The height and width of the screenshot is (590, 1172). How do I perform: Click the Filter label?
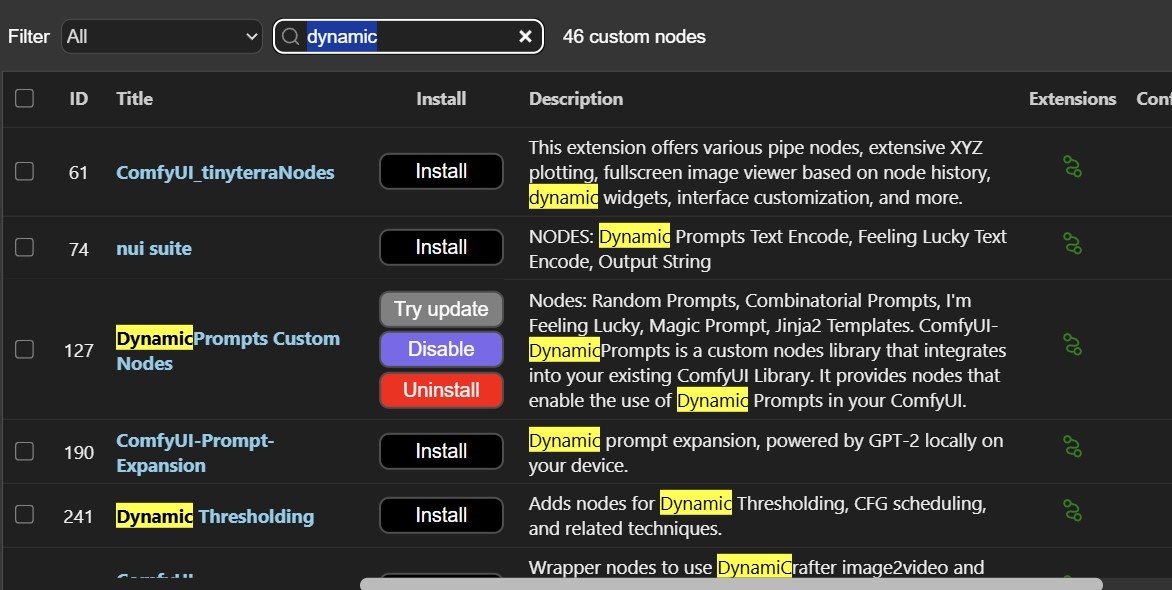[28, 37]
